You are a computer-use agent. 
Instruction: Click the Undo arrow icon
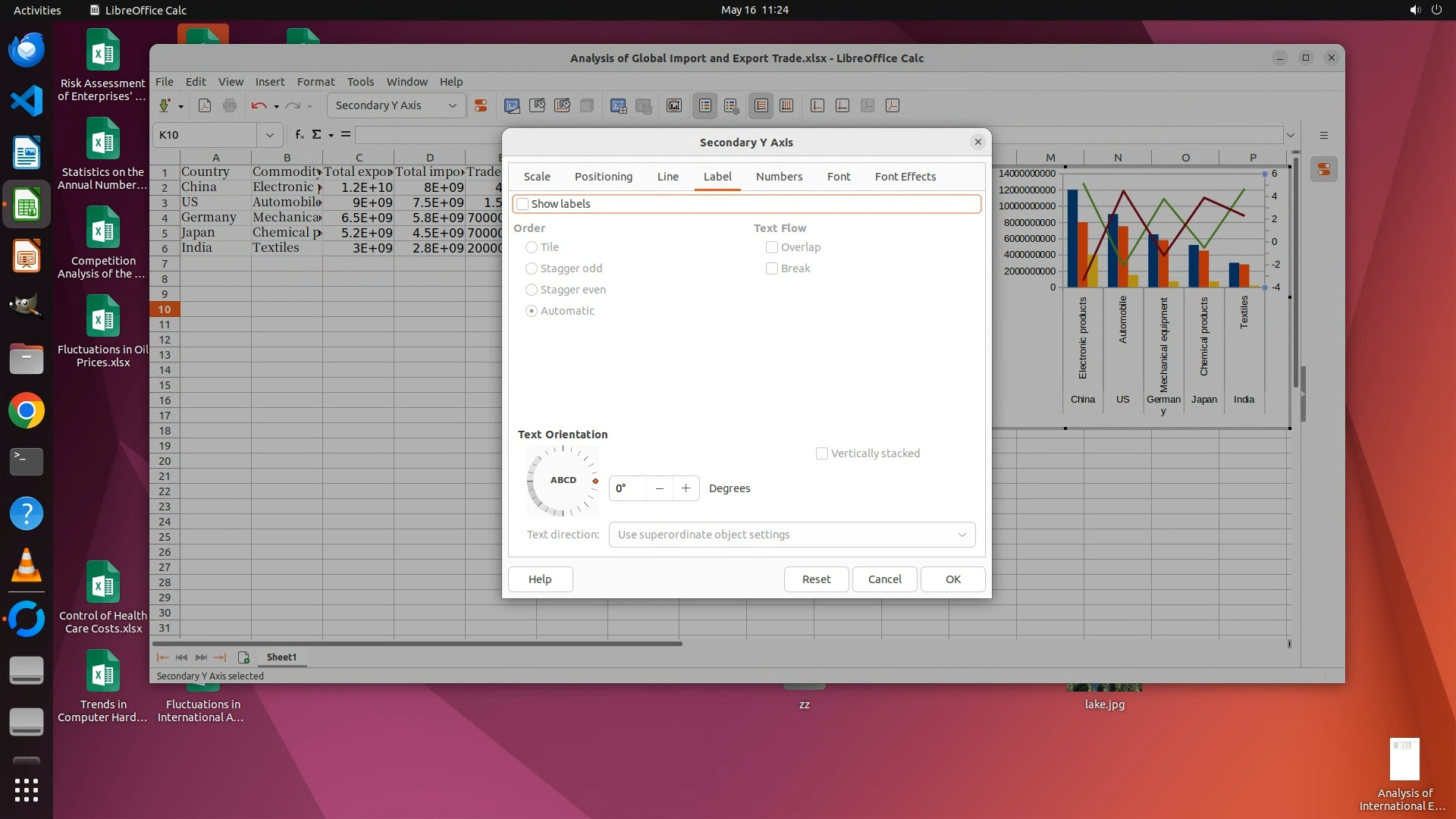259,106
